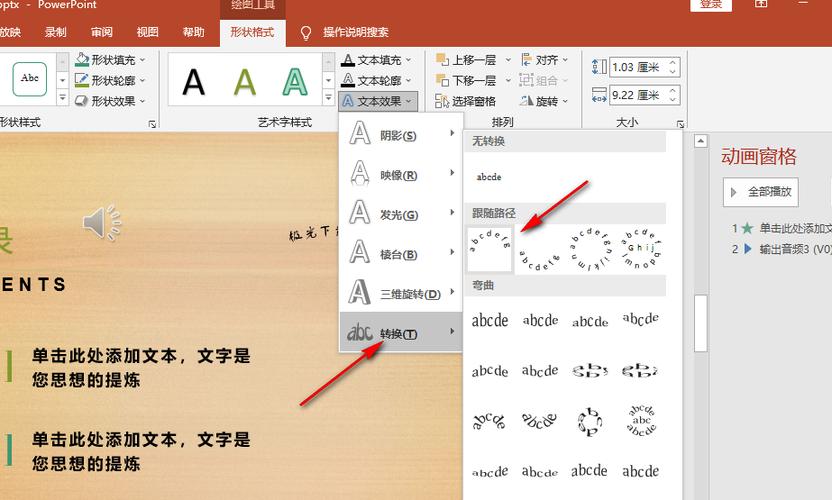832x500 pixels.
Task: Open the Text Outline (文本轮廓) dropdown
Action: click(377, 80)
